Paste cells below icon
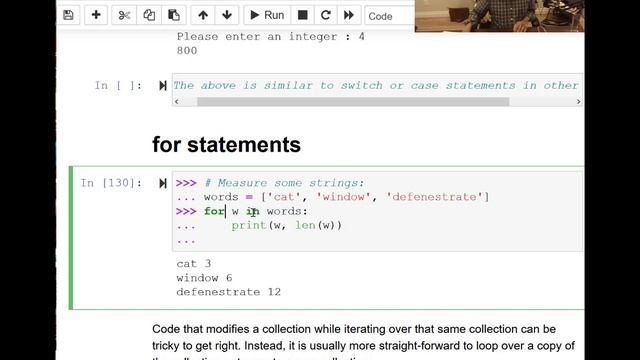 pos(174,15)
